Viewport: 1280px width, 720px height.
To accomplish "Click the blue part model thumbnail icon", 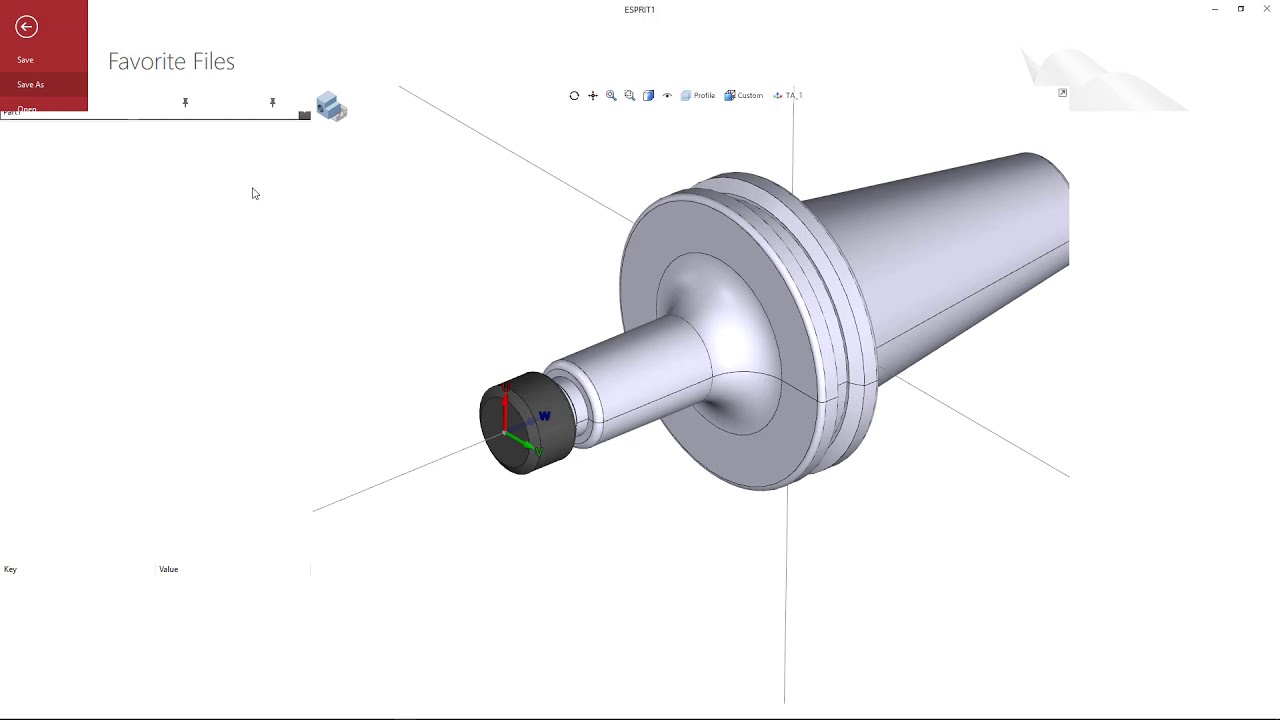I will click(331, 106).
